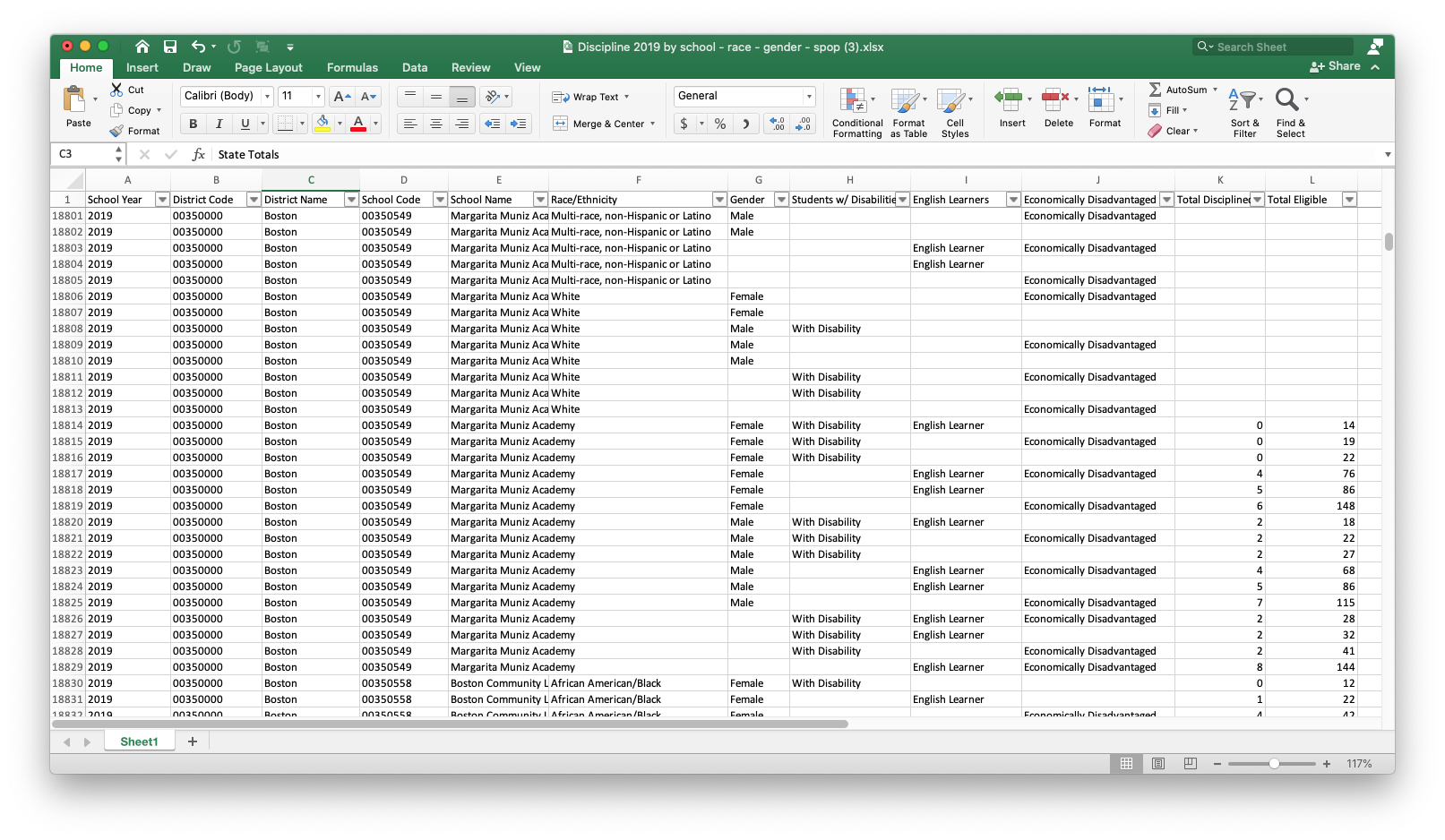The image size is (1445, 840).
Task: Click the Share button
Action: (1335, 66)
